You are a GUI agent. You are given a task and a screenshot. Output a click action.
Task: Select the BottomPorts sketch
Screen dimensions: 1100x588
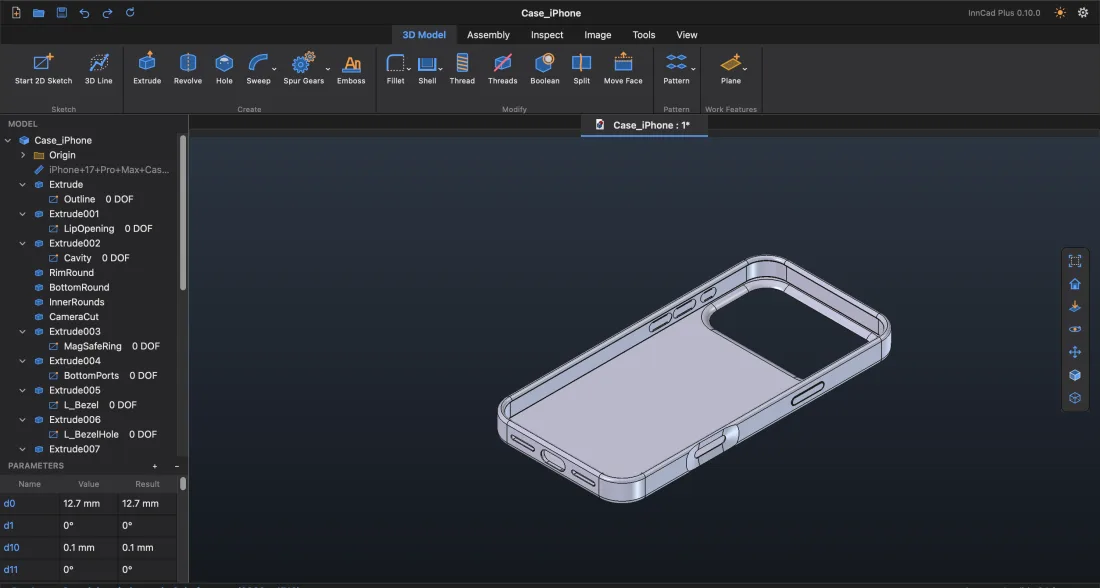(90, 375)
